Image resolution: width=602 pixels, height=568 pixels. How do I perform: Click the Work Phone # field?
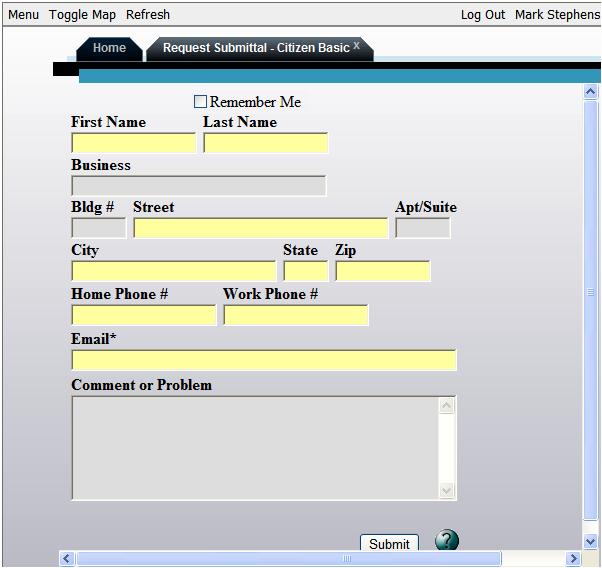pyautogui.click(x=296, y=315)
